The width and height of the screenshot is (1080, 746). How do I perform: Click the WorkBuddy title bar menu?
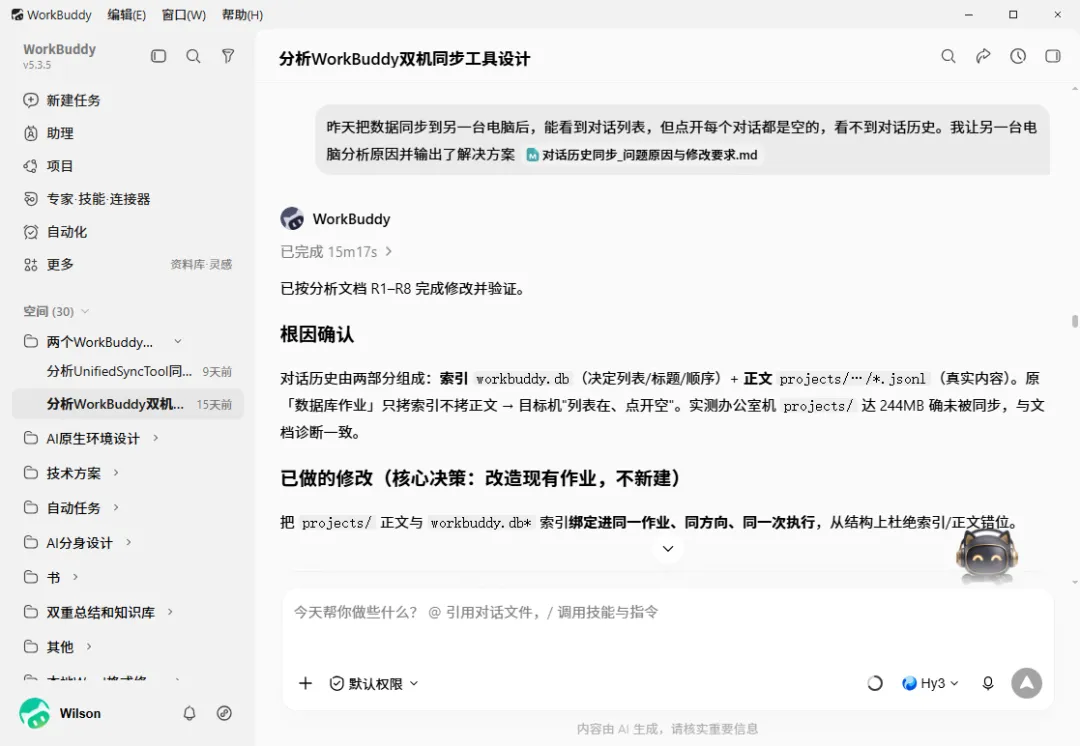pos(52,14)
